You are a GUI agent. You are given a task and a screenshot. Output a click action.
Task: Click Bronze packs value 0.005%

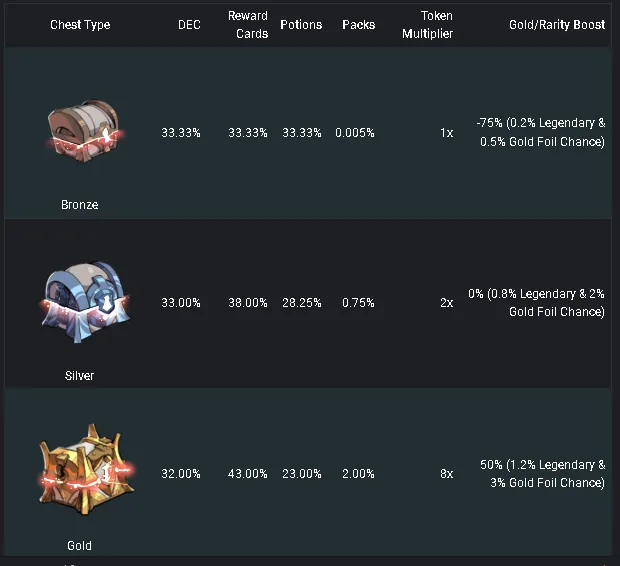click(355, 133)
